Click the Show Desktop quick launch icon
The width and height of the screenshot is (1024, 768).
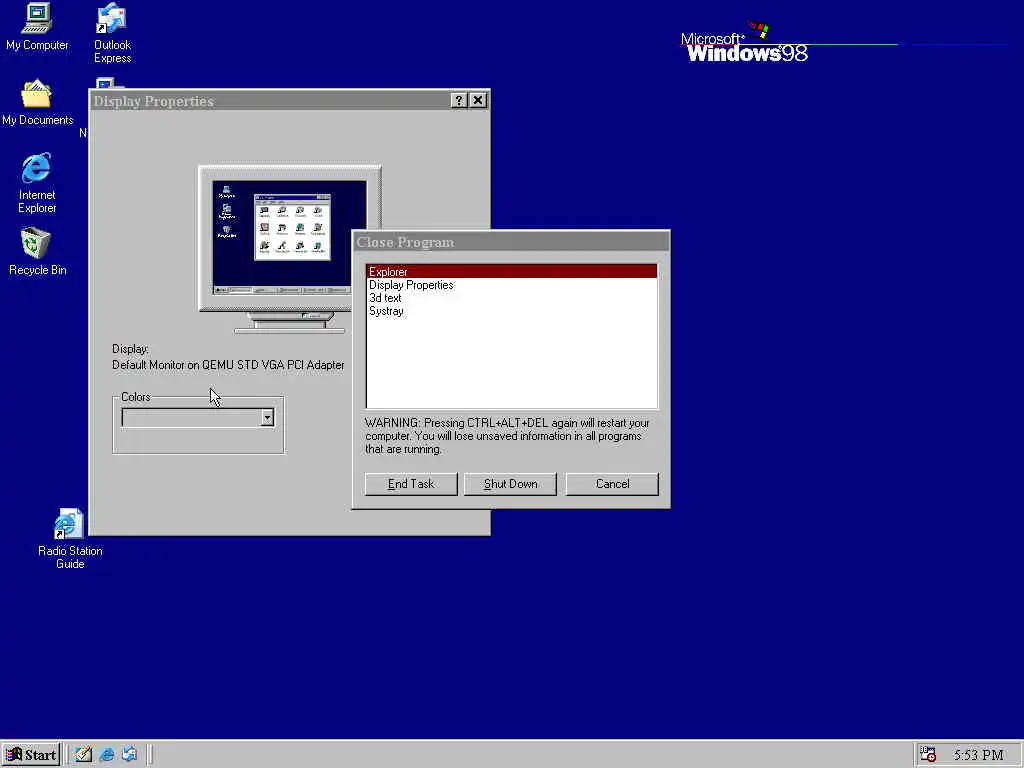[83, 755]
